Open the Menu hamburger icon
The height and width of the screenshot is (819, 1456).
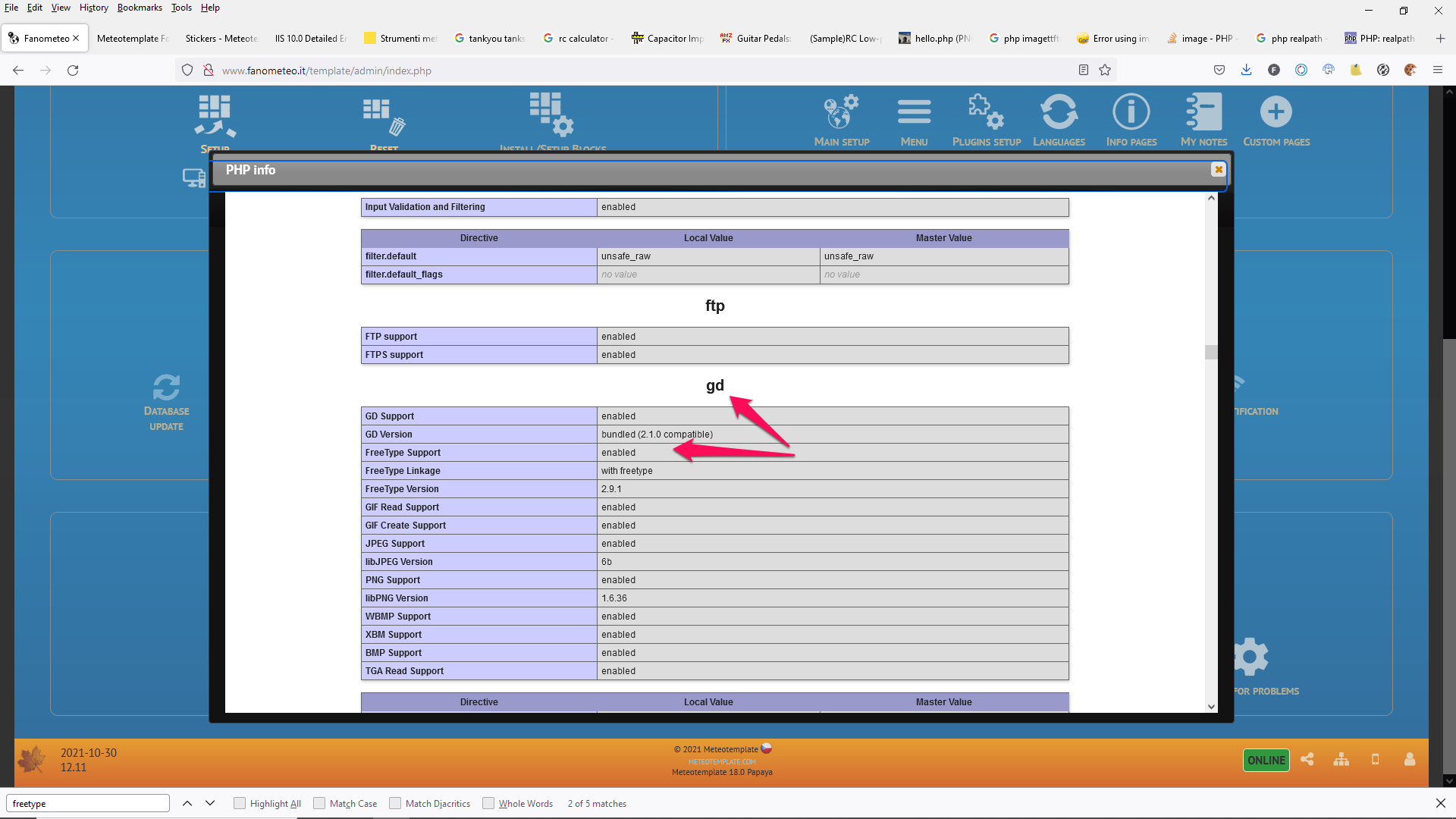point(914,112)
